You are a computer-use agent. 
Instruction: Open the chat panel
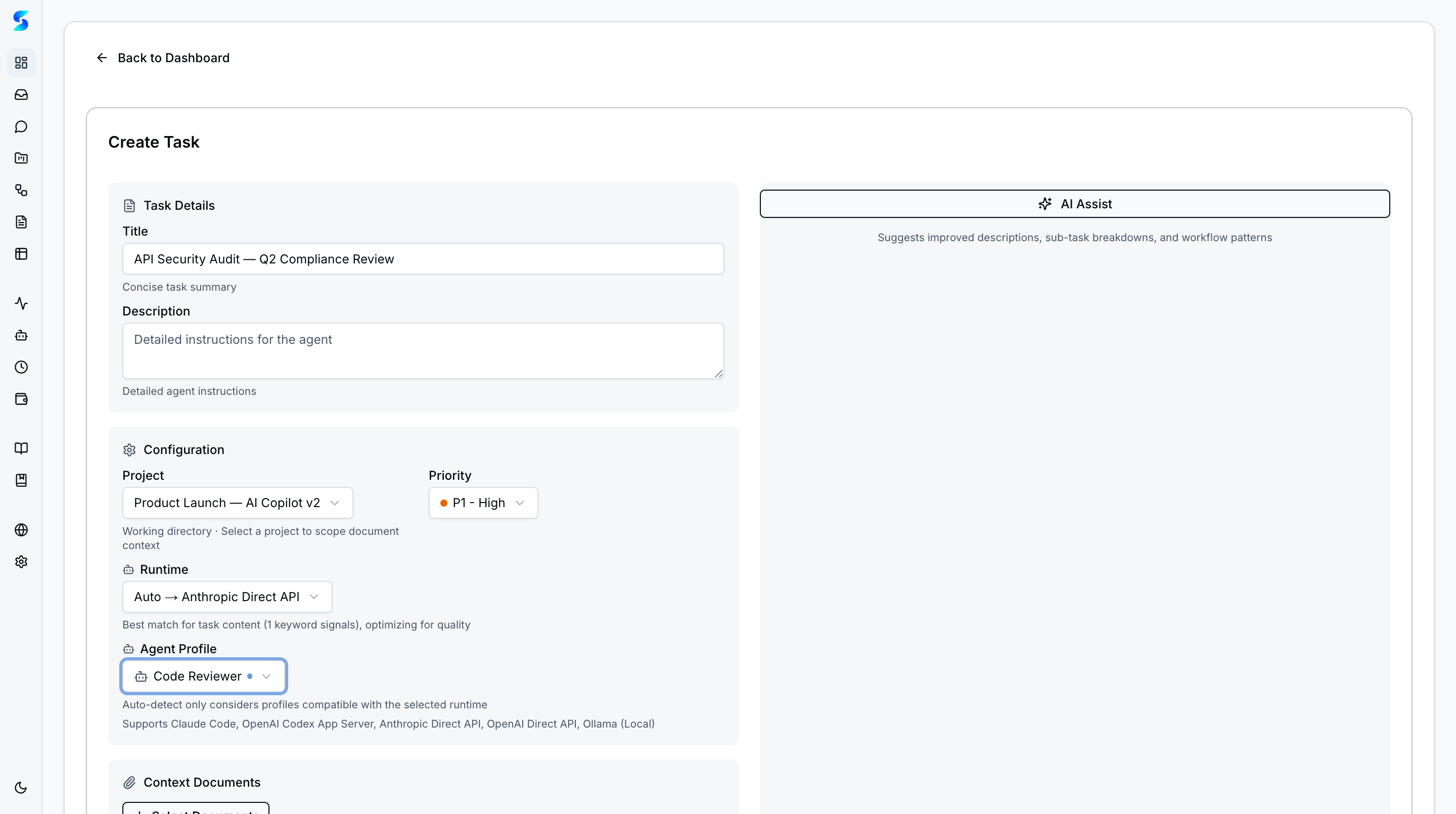[x=21, y=126]
